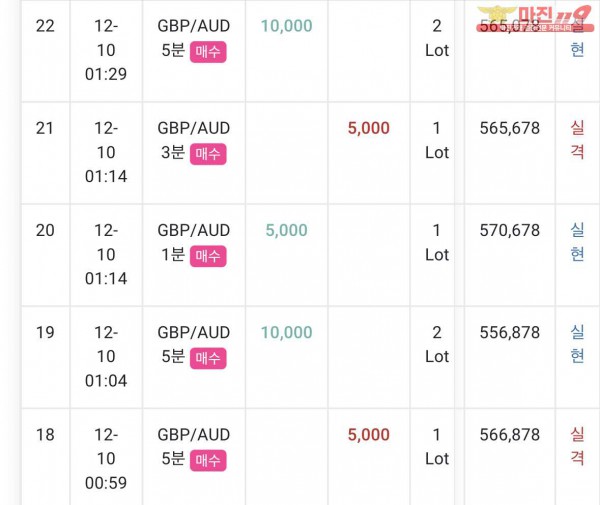Select the balance 556,878 cell

(510, 332)
